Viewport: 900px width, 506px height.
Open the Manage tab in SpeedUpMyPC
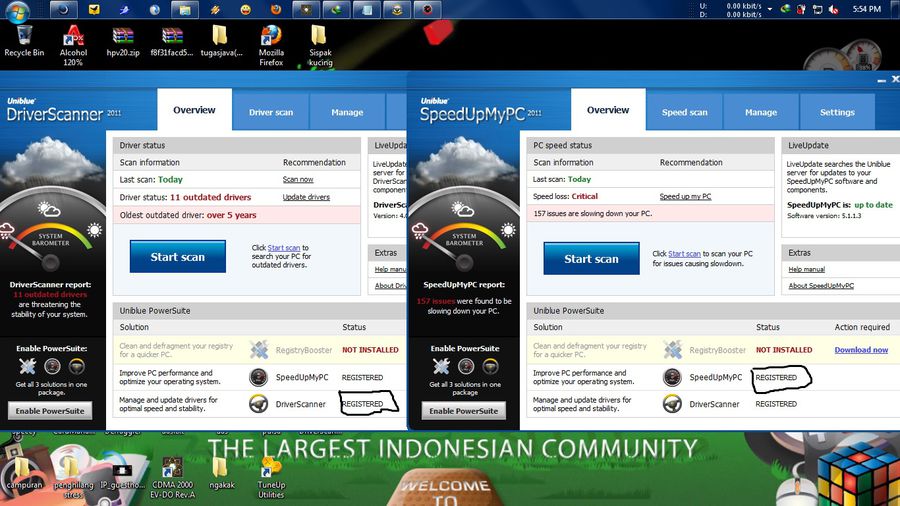[x=761, y=112]
